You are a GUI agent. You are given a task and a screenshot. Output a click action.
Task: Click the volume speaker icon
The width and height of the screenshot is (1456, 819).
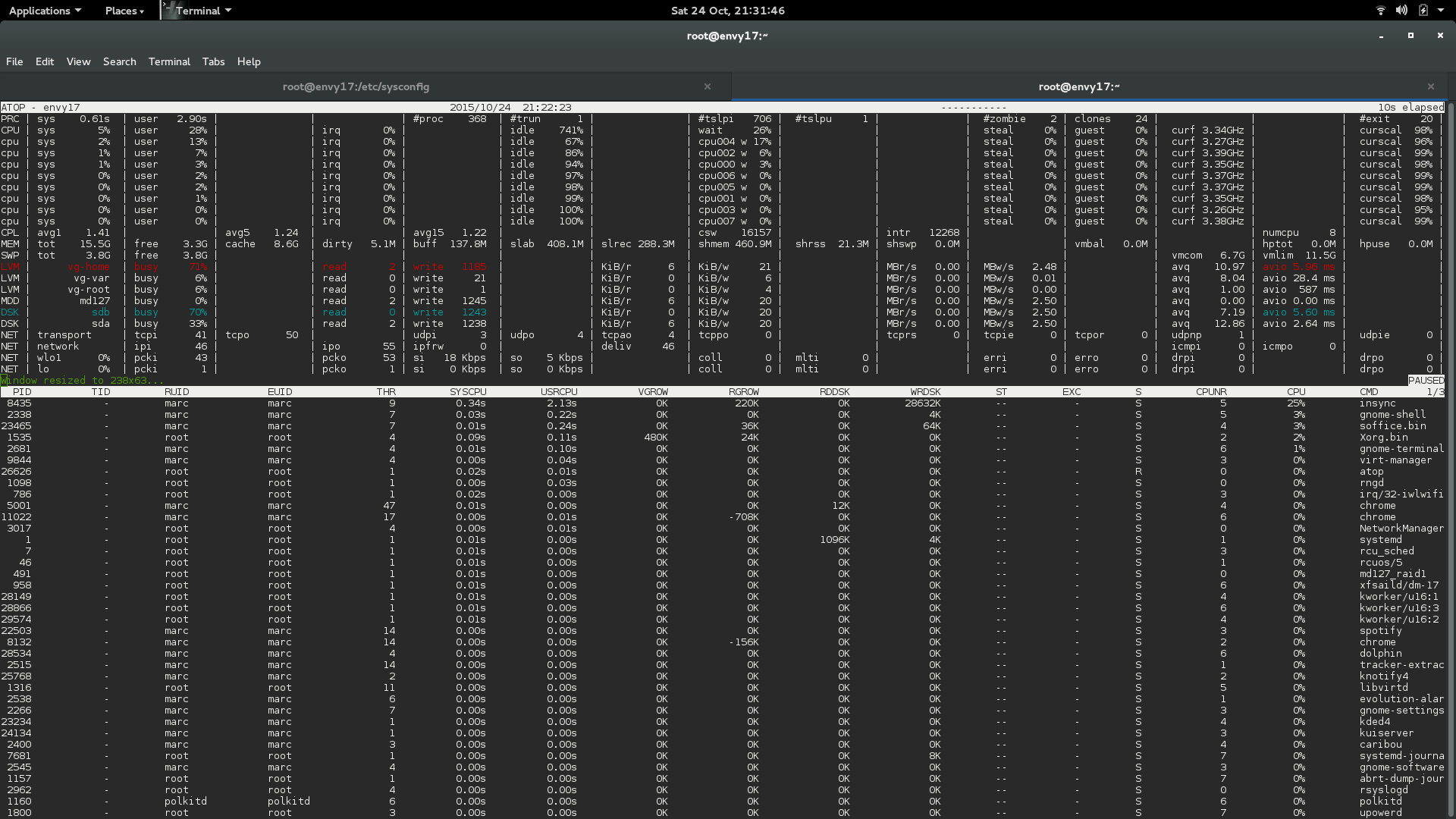(x=1401, y=11)
